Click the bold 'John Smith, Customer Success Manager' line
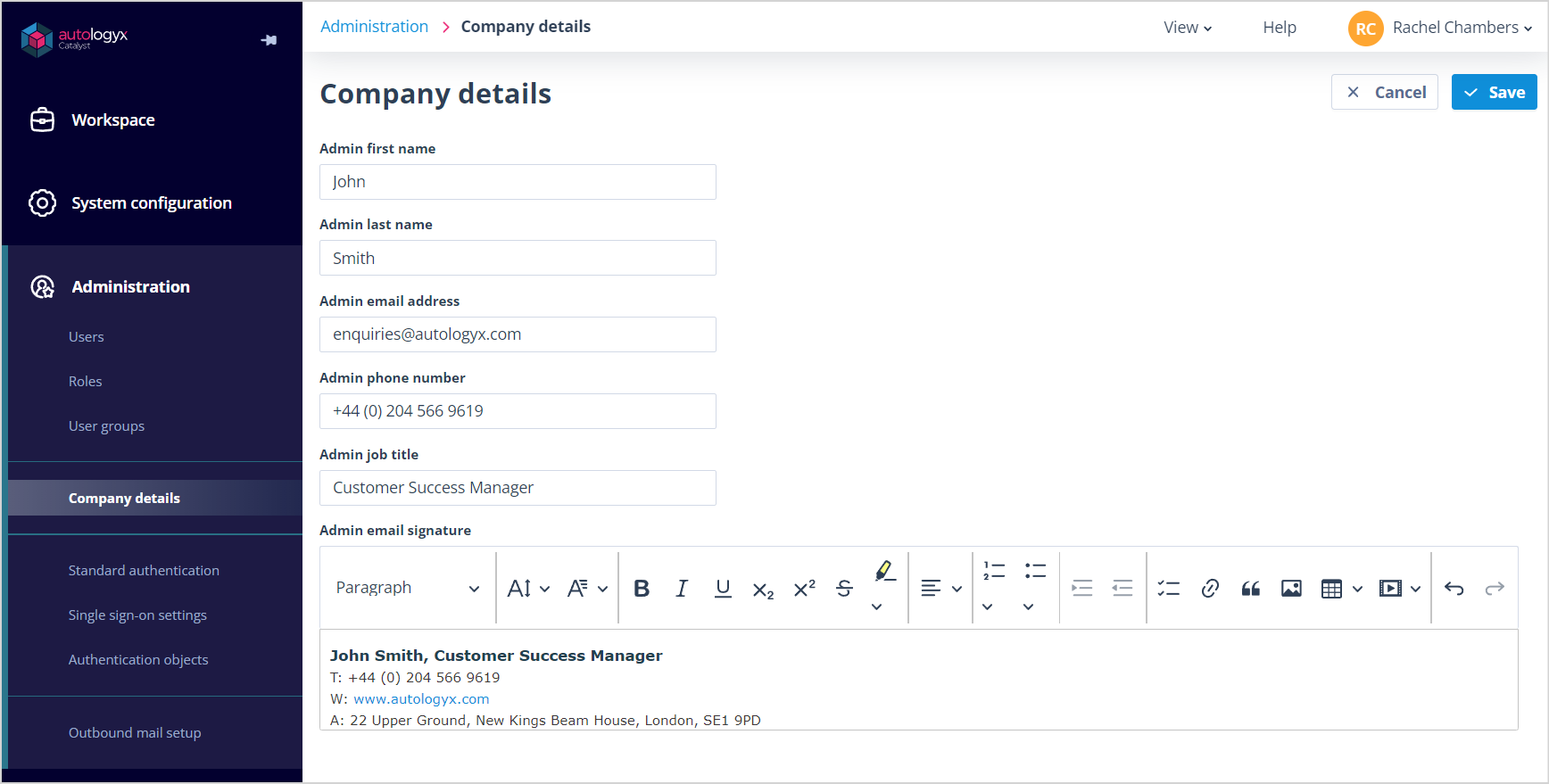 496,656
